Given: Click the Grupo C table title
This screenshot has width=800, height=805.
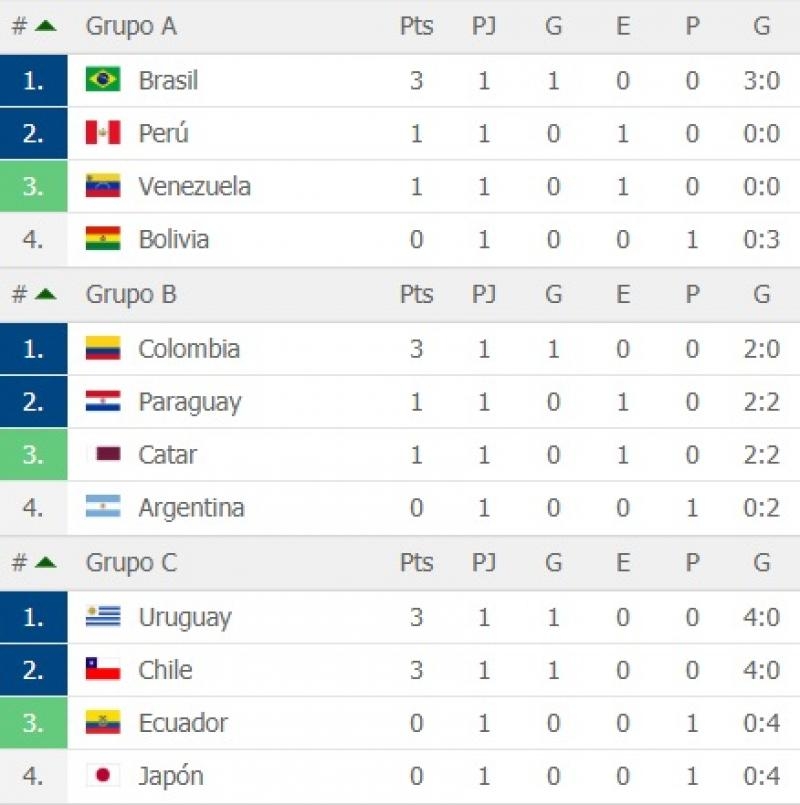Looking at the screenshot, I should (131, 563).
